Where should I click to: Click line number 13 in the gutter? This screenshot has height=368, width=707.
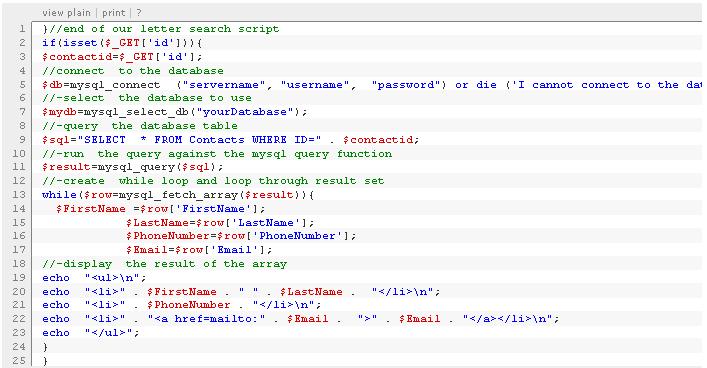[x=19, y=195]
